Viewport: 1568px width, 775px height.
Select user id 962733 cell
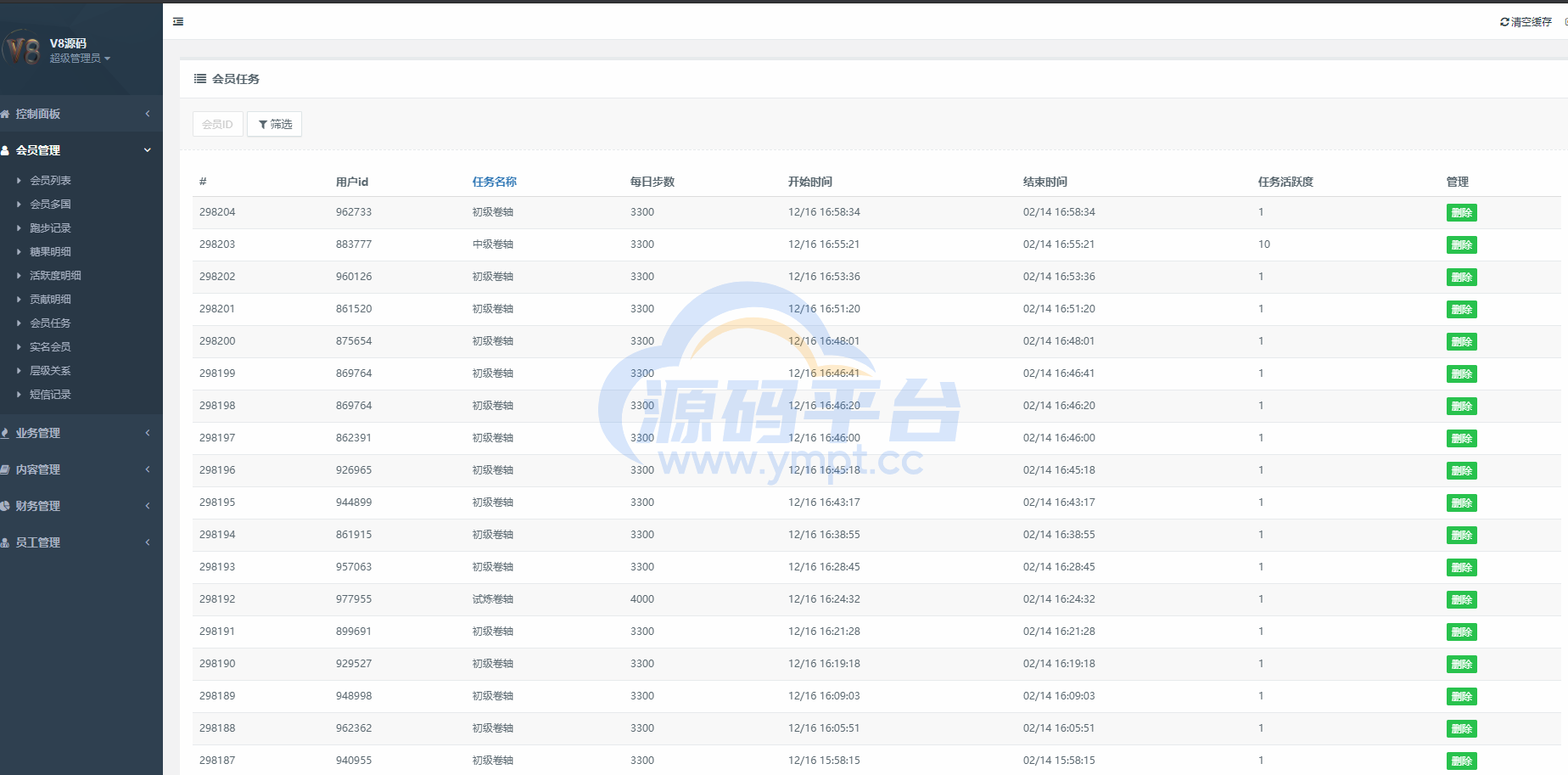pos(354,212)
